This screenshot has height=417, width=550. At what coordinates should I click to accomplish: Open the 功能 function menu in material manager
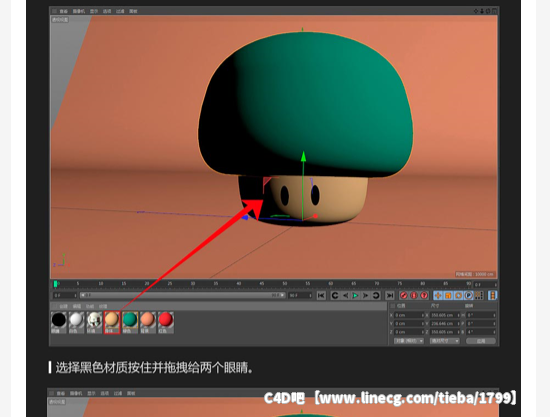pos(90,306)
